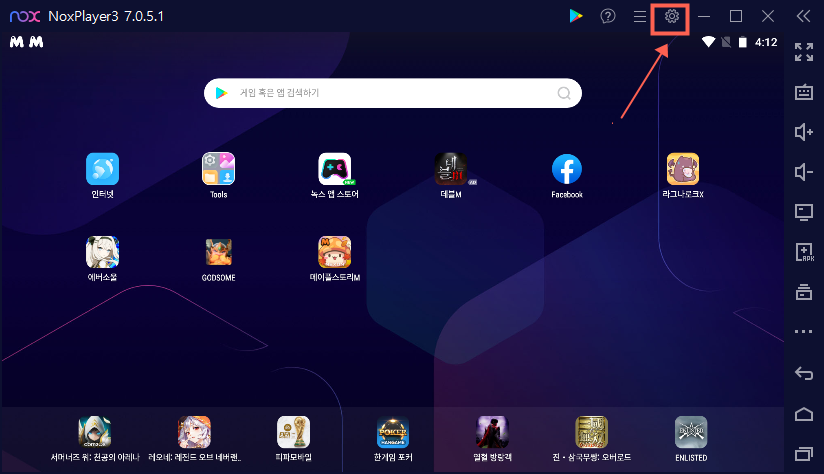
Task: Maximize the NoxPlayer window
Action: (x=736, y=16)
